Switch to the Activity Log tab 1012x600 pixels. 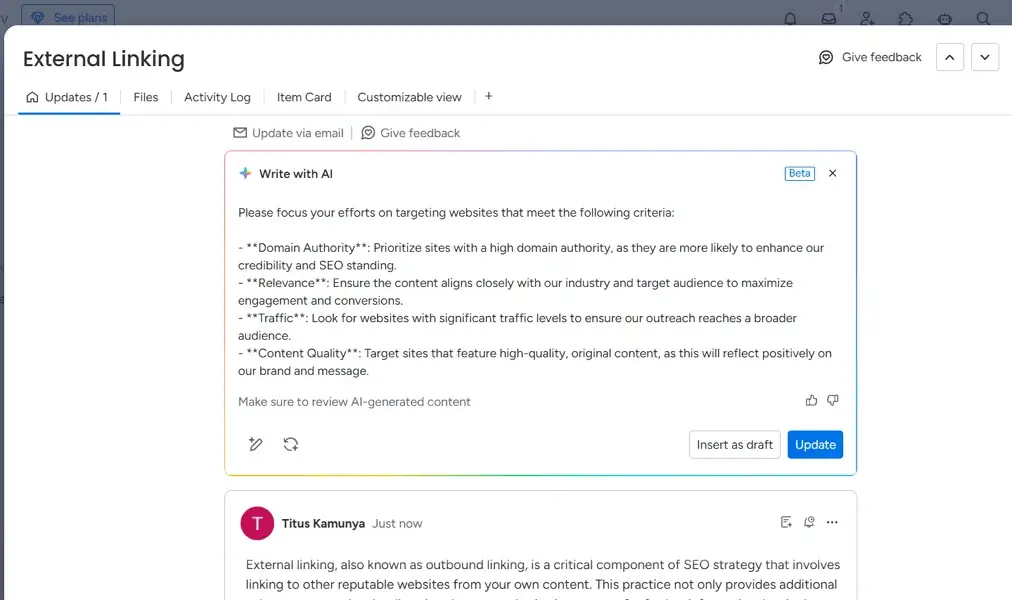pos(217,97)
